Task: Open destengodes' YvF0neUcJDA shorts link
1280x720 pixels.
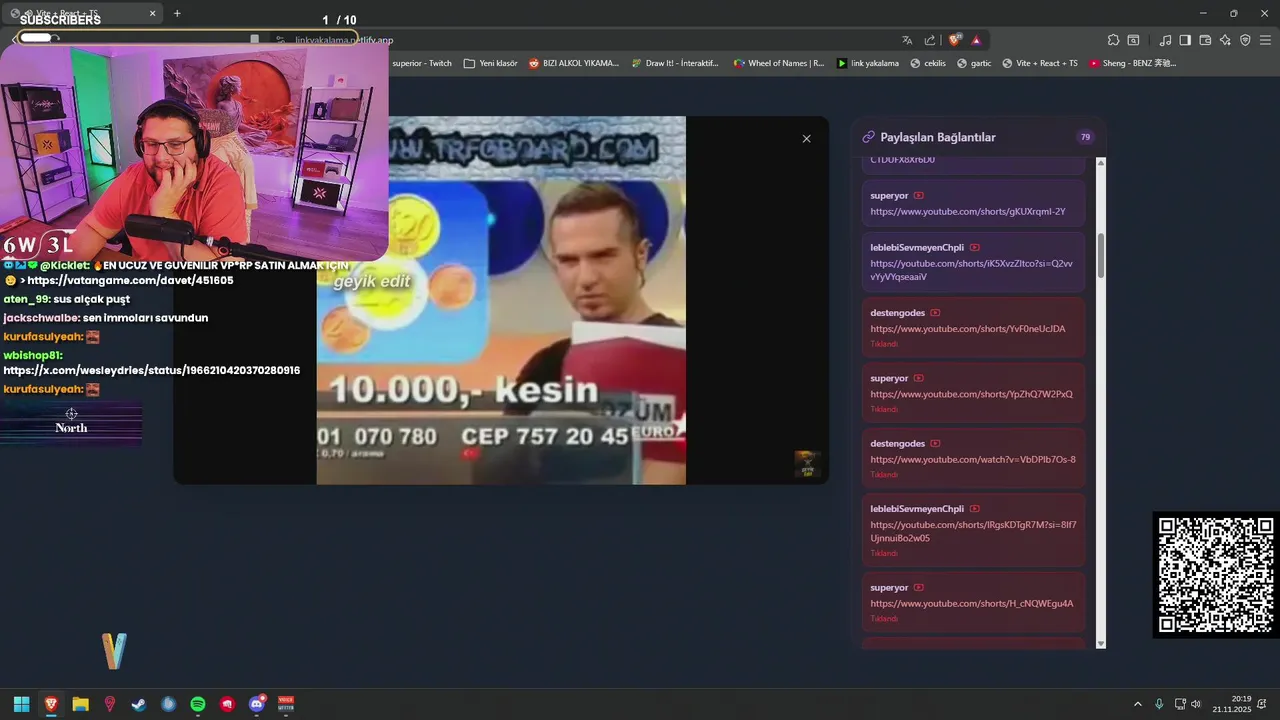Action: pos(967,329)
